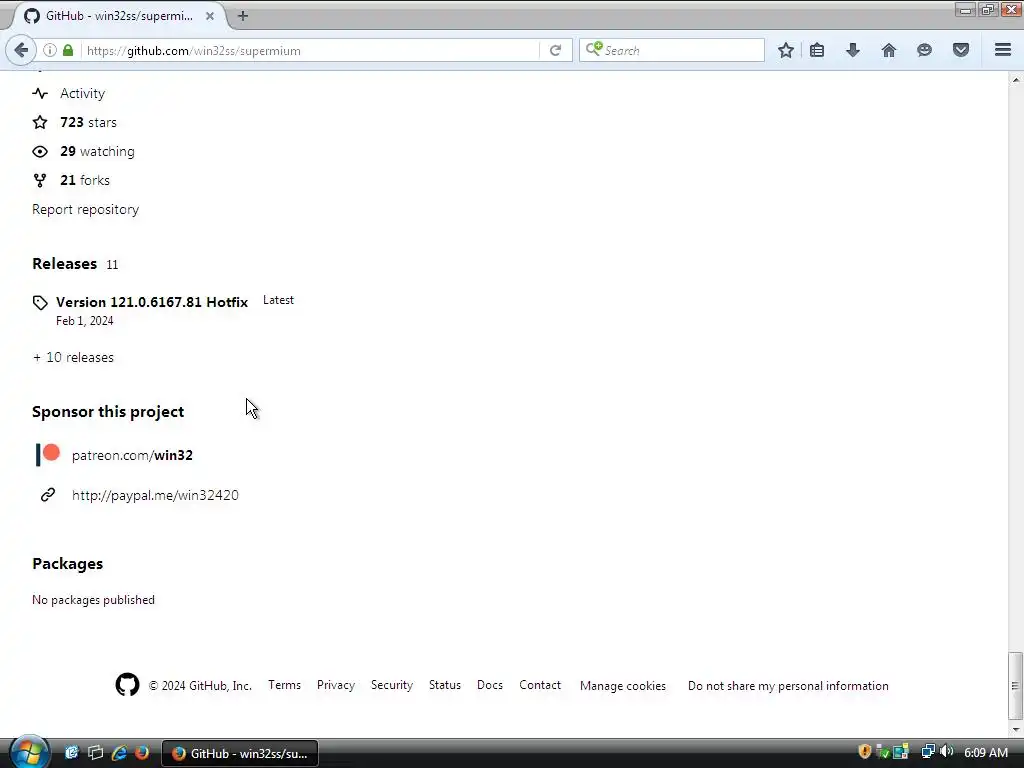This screenshot has height=768, width=1024.
Task: Select the GitHub taskbar window button
Action: click(x=240, y=754)
